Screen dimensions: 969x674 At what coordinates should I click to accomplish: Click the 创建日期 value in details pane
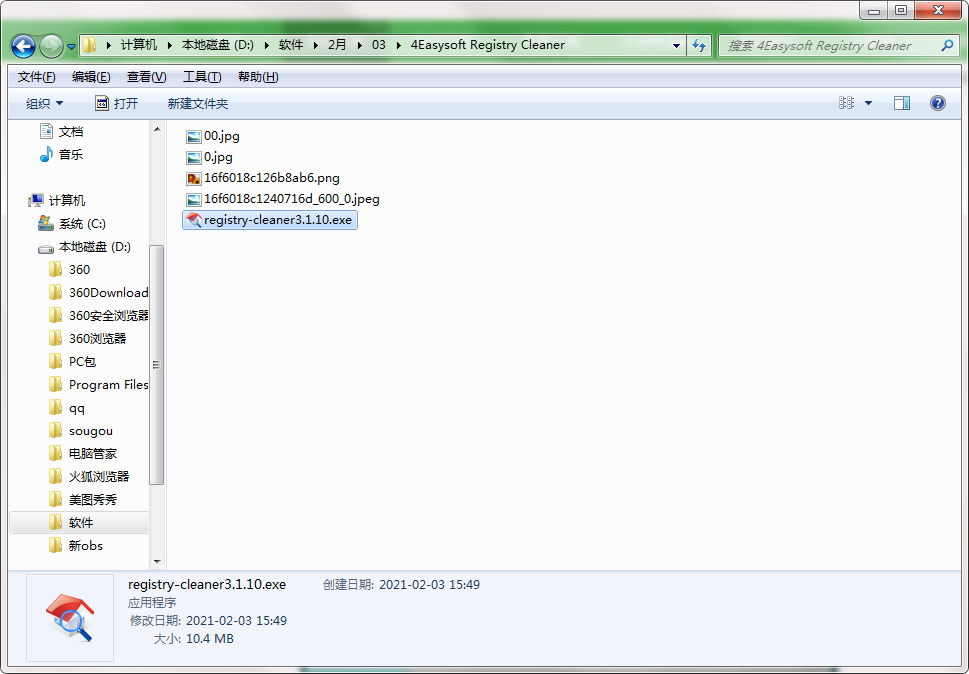point(429,584)
